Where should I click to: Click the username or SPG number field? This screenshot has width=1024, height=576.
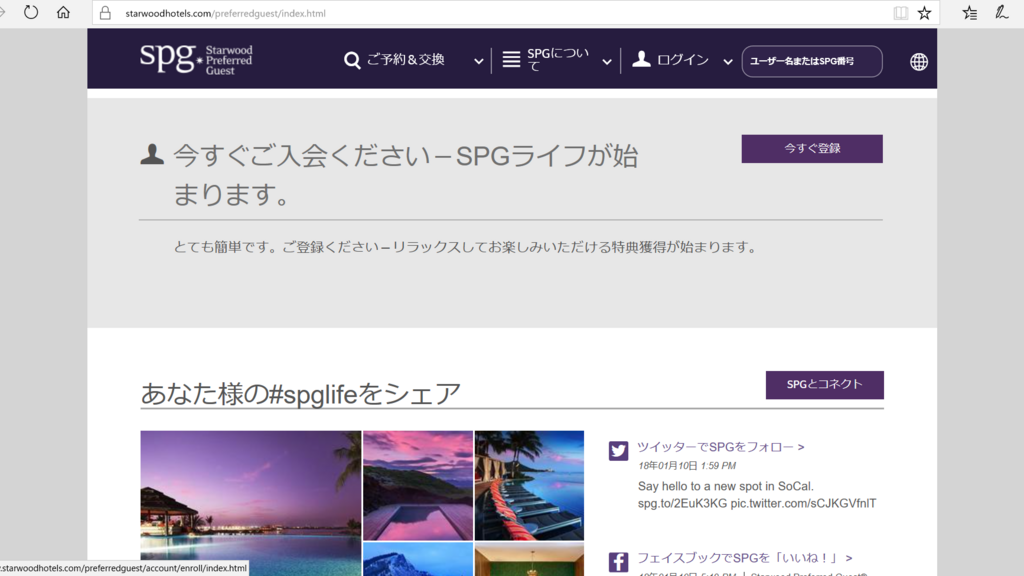pyautogui.click(x=812, y=61)
